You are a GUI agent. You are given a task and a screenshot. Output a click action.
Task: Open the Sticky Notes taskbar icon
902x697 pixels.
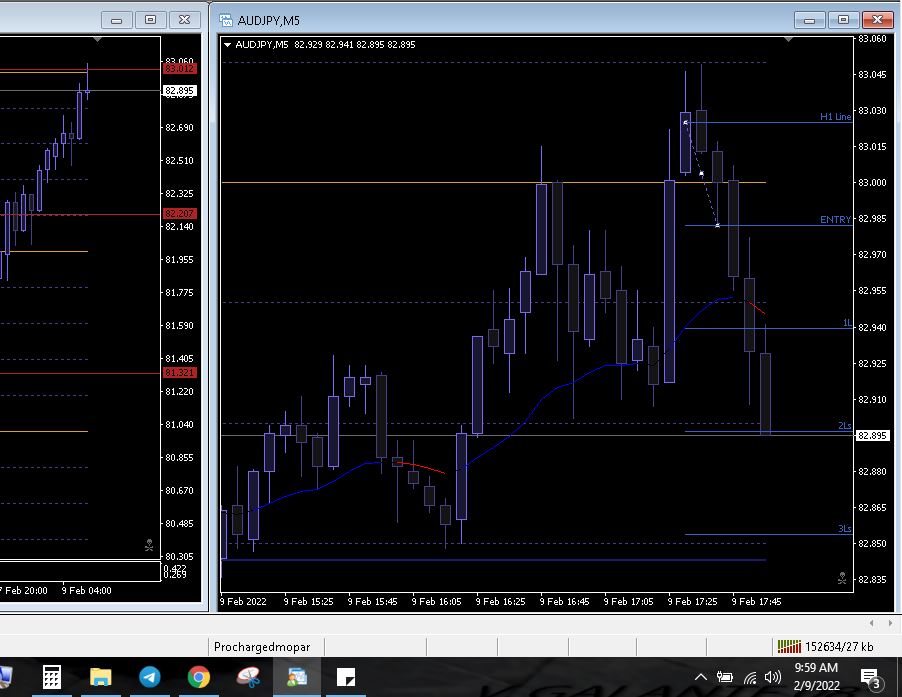point(345,678)
